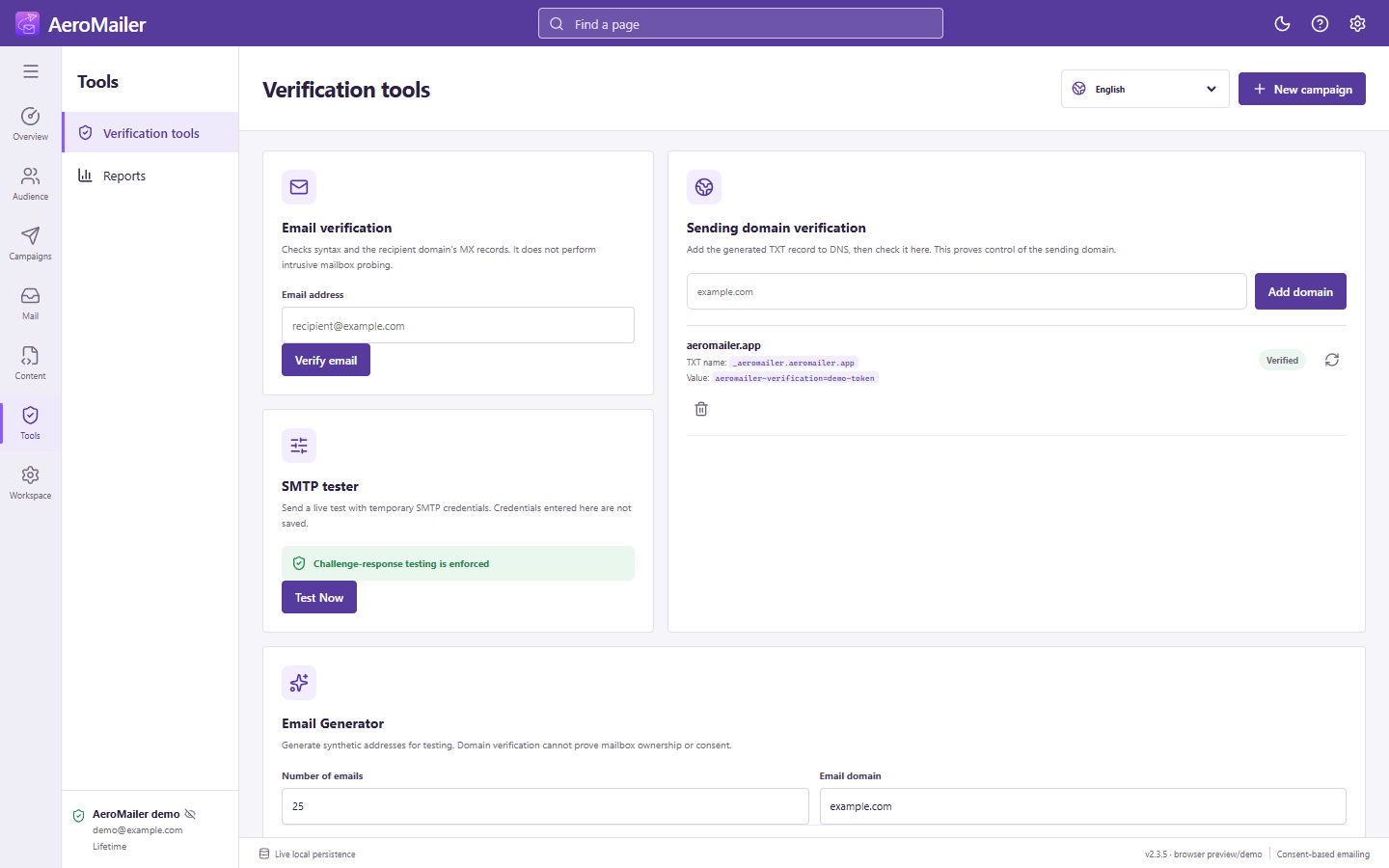Focus the Email address input field
1389x868 pixels.
(x=458, y=325)
